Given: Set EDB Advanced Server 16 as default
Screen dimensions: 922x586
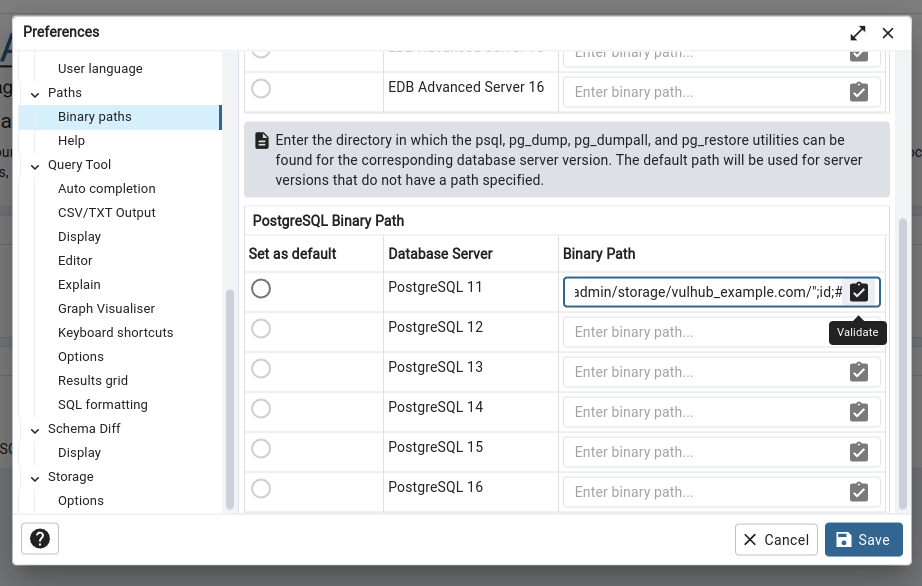Looking at the screenshot, I should [261, 89].
